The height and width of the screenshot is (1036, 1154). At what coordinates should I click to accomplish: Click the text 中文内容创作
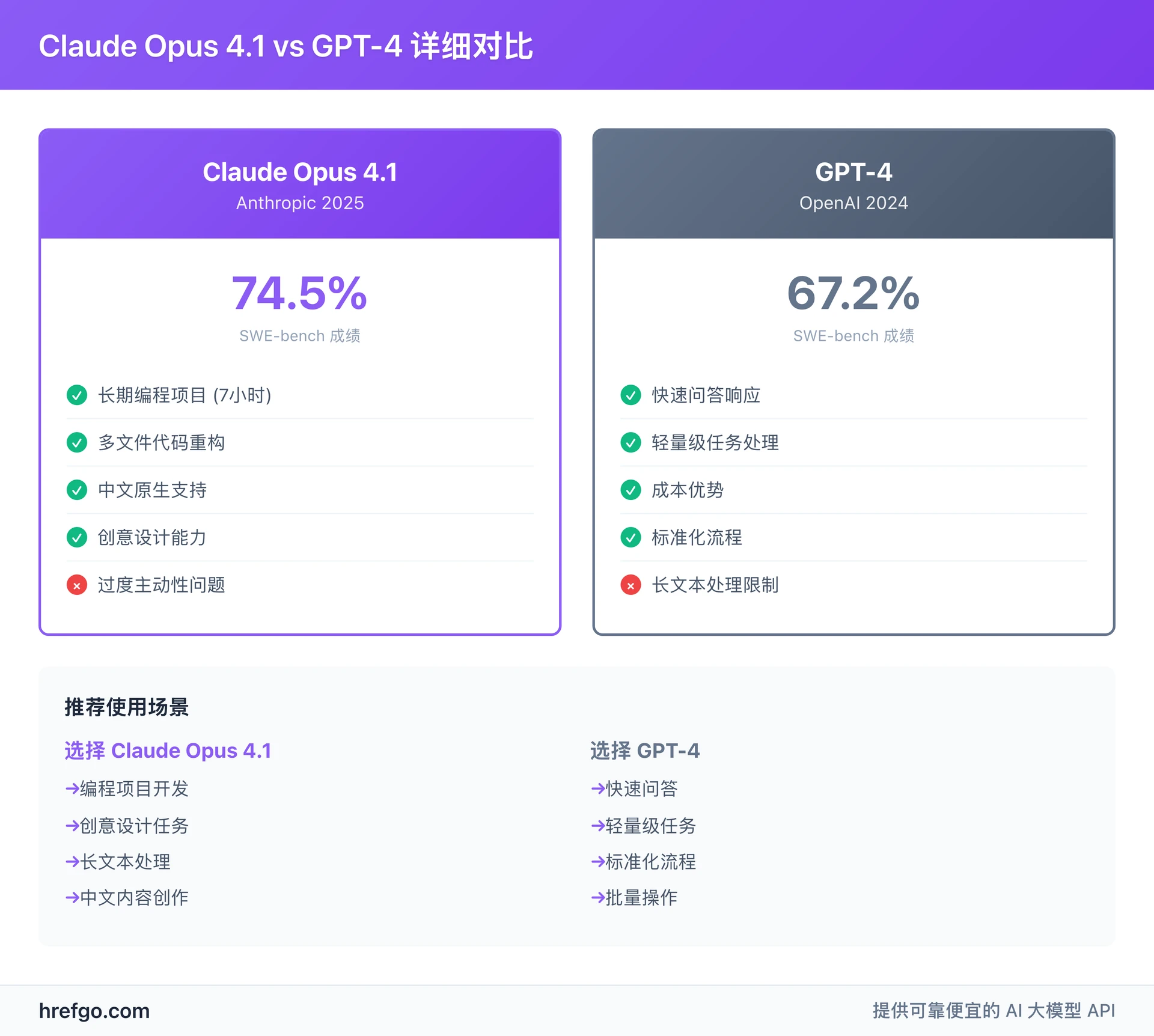[135, 898]
